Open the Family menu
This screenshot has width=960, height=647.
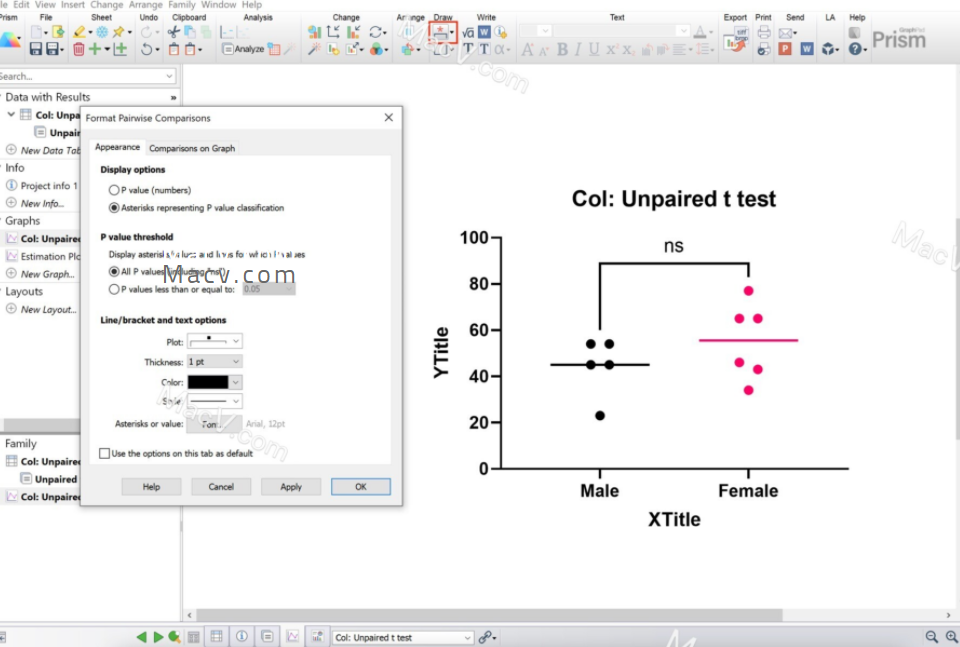[x=182, y=5]
